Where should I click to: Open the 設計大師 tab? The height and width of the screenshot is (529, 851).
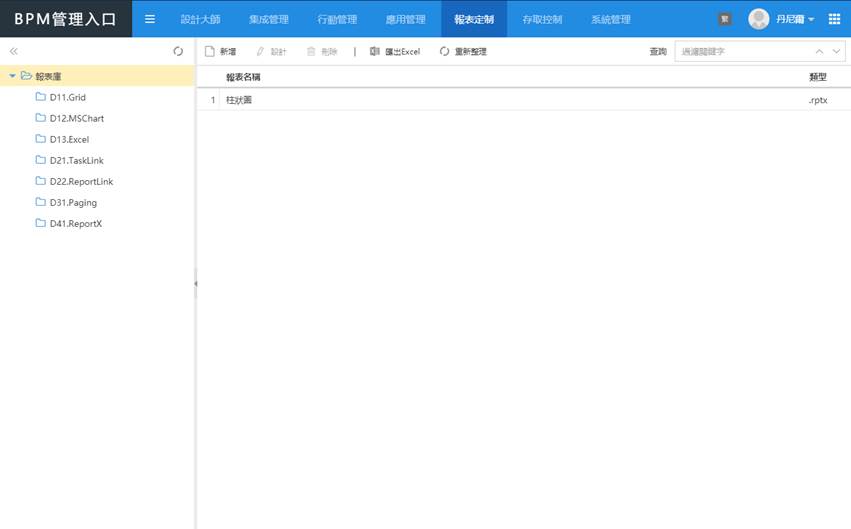click(200, 20)
